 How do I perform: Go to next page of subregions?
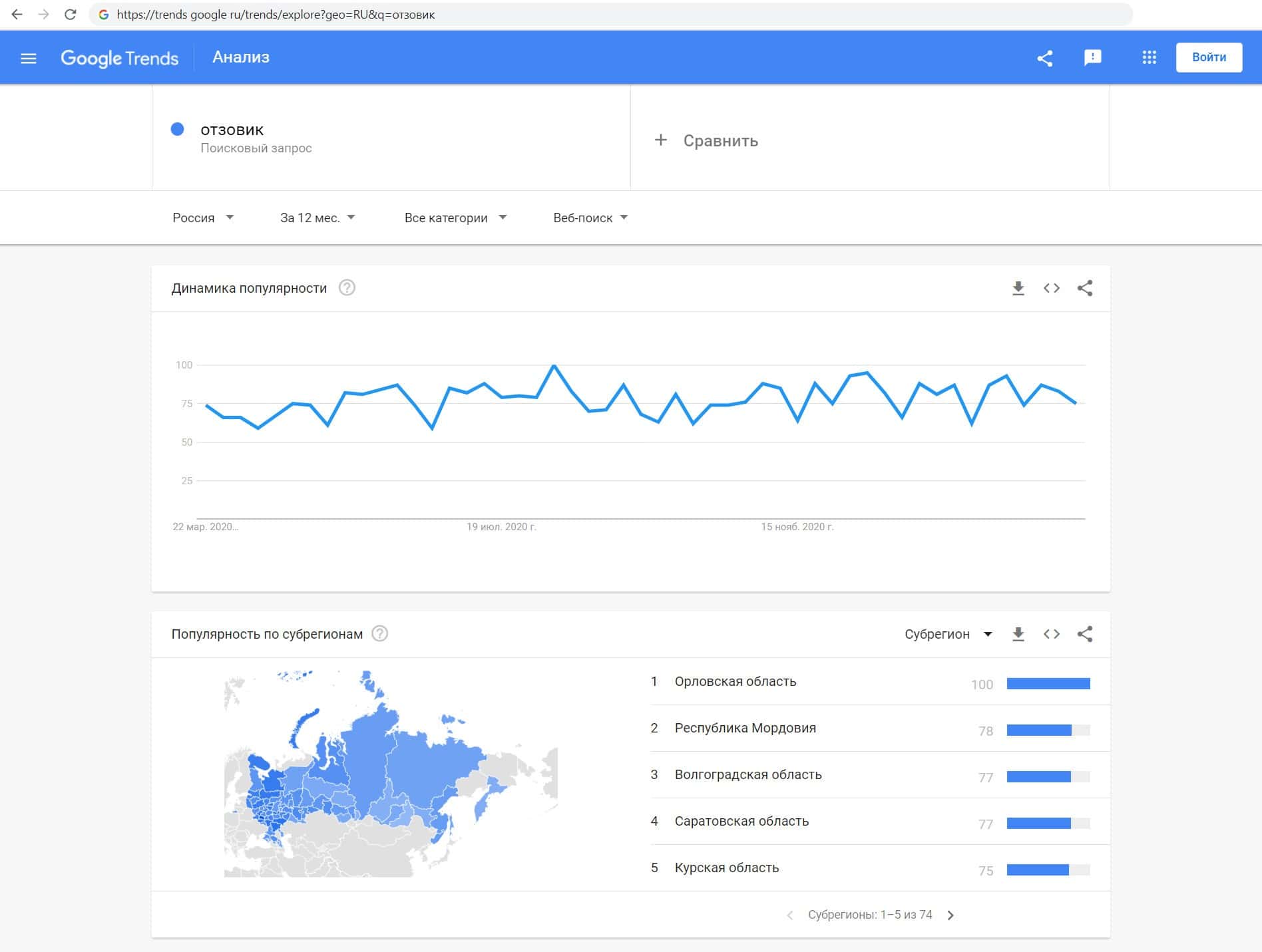(950, 915)
